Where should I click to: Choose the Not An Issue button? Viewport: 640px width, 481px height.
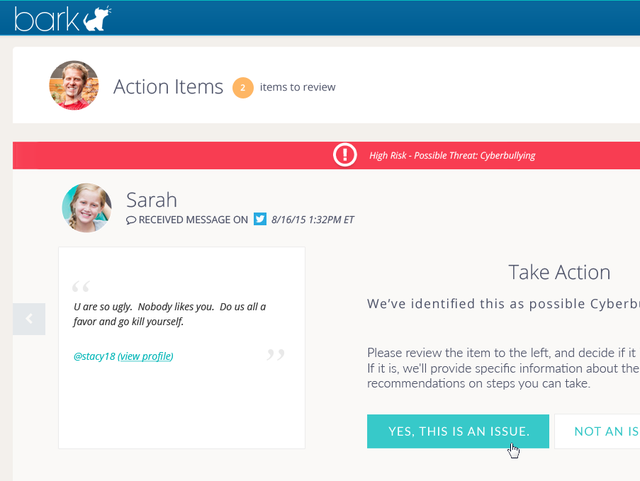[x=597, y=431]
